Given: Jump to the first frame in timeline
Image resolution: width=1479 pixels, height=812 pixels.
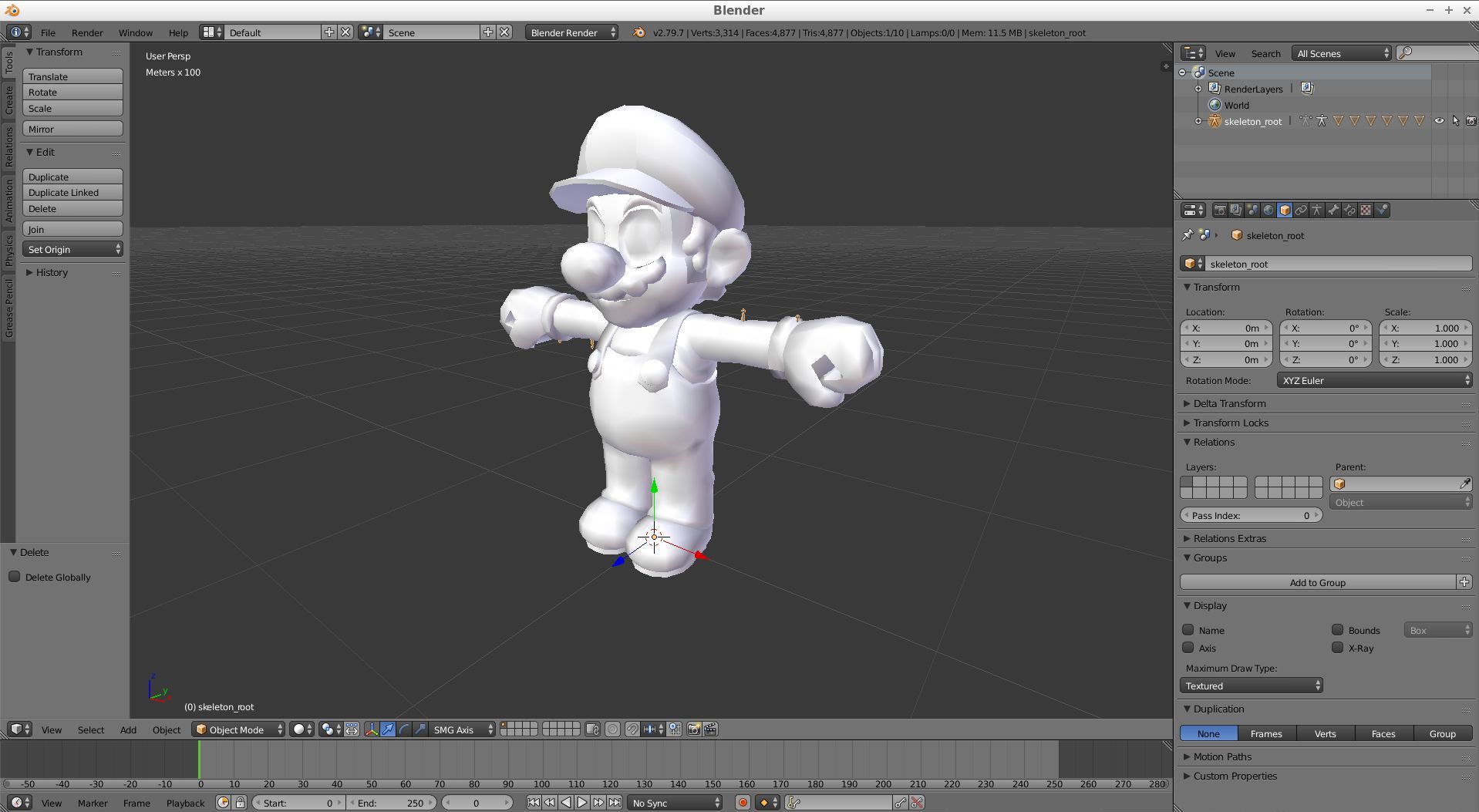Looking at the screenshot, I should [534, 803].
